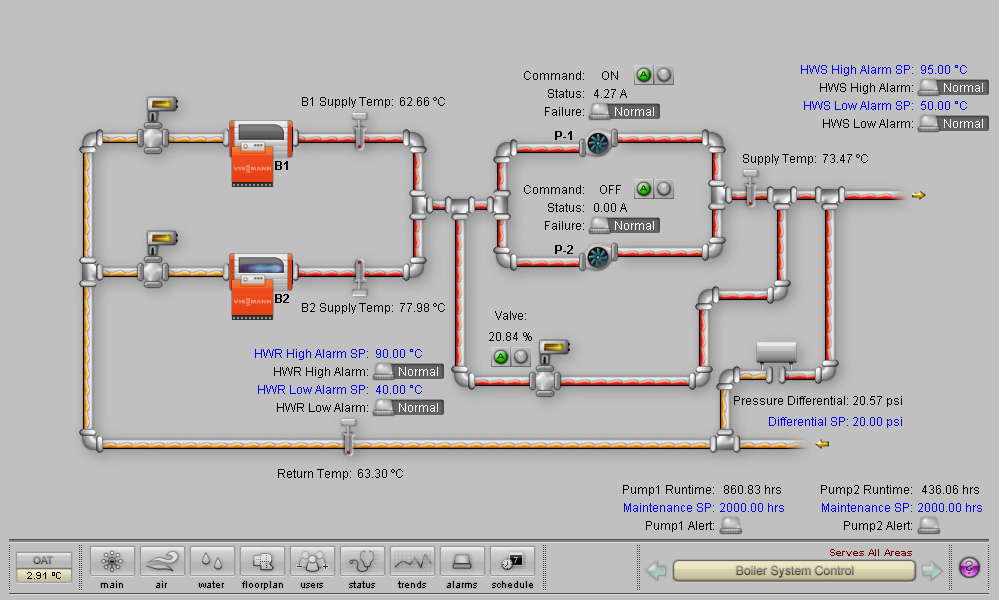Open the users page icon

click(312, 560)
